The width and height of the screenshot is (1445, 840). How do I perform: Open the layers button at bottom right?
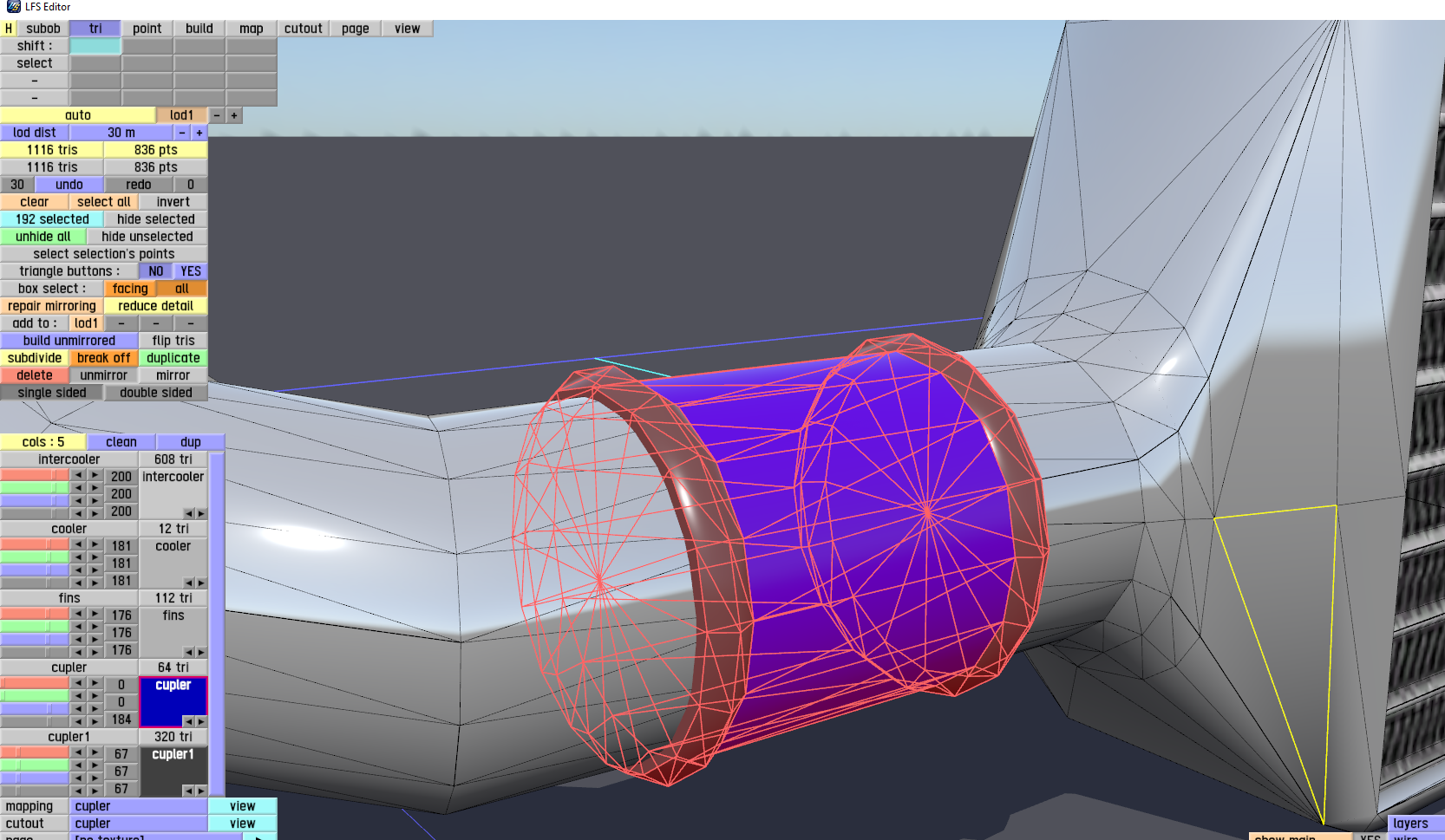(x=1410, y=824)
